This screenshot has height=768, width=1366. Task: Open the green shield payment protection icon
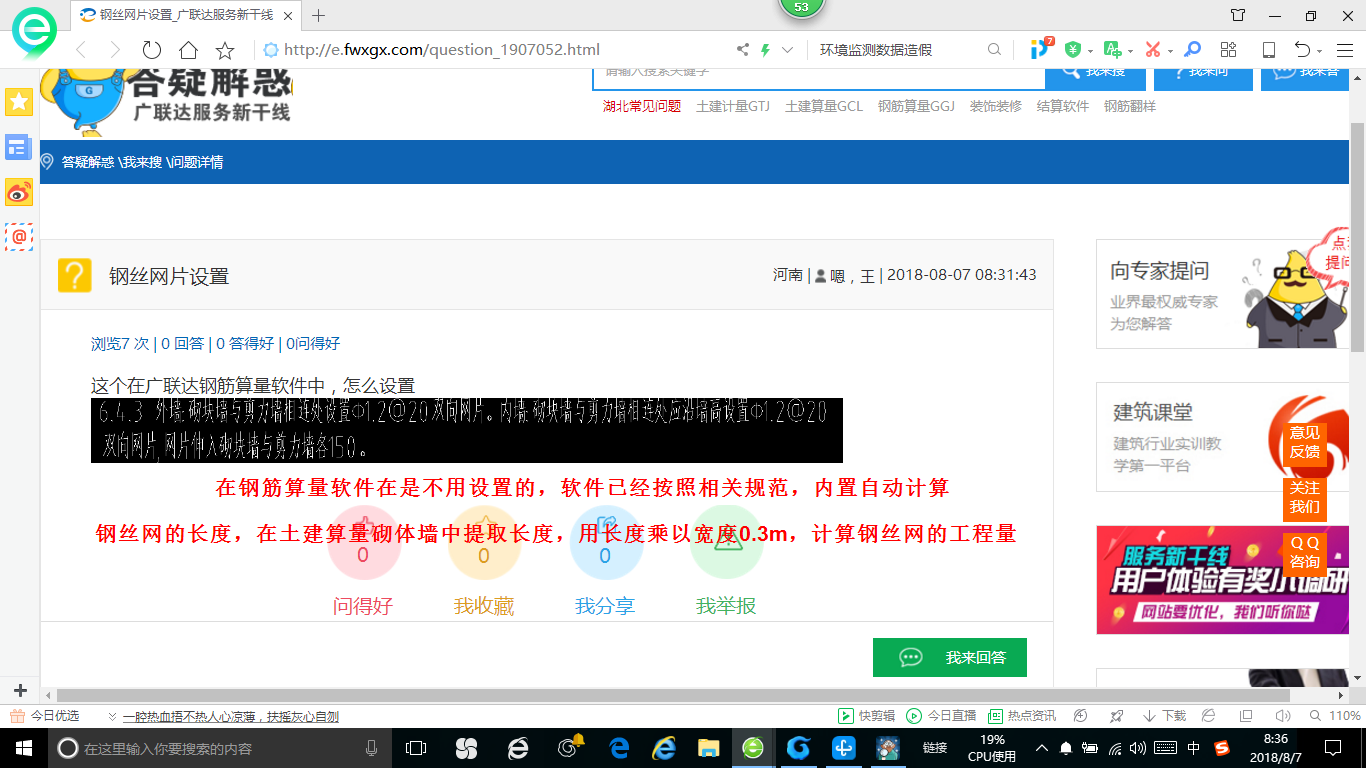[x=1073, y=49]
